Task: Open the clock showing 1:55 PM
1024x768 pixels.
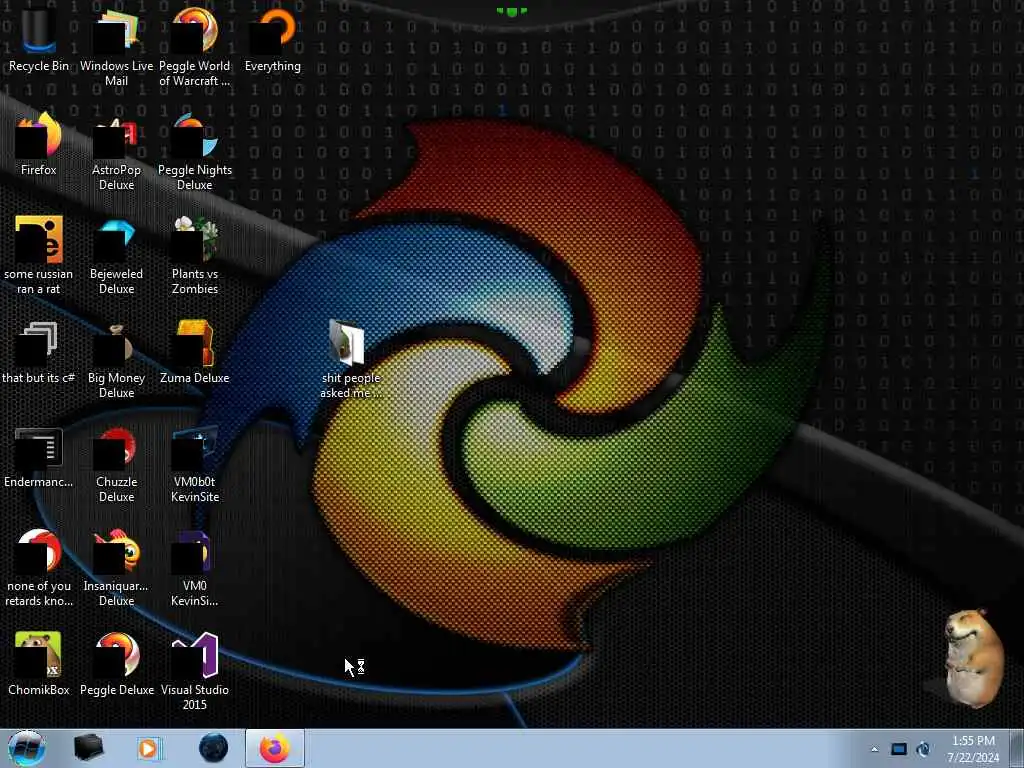Action: [973, 749]
